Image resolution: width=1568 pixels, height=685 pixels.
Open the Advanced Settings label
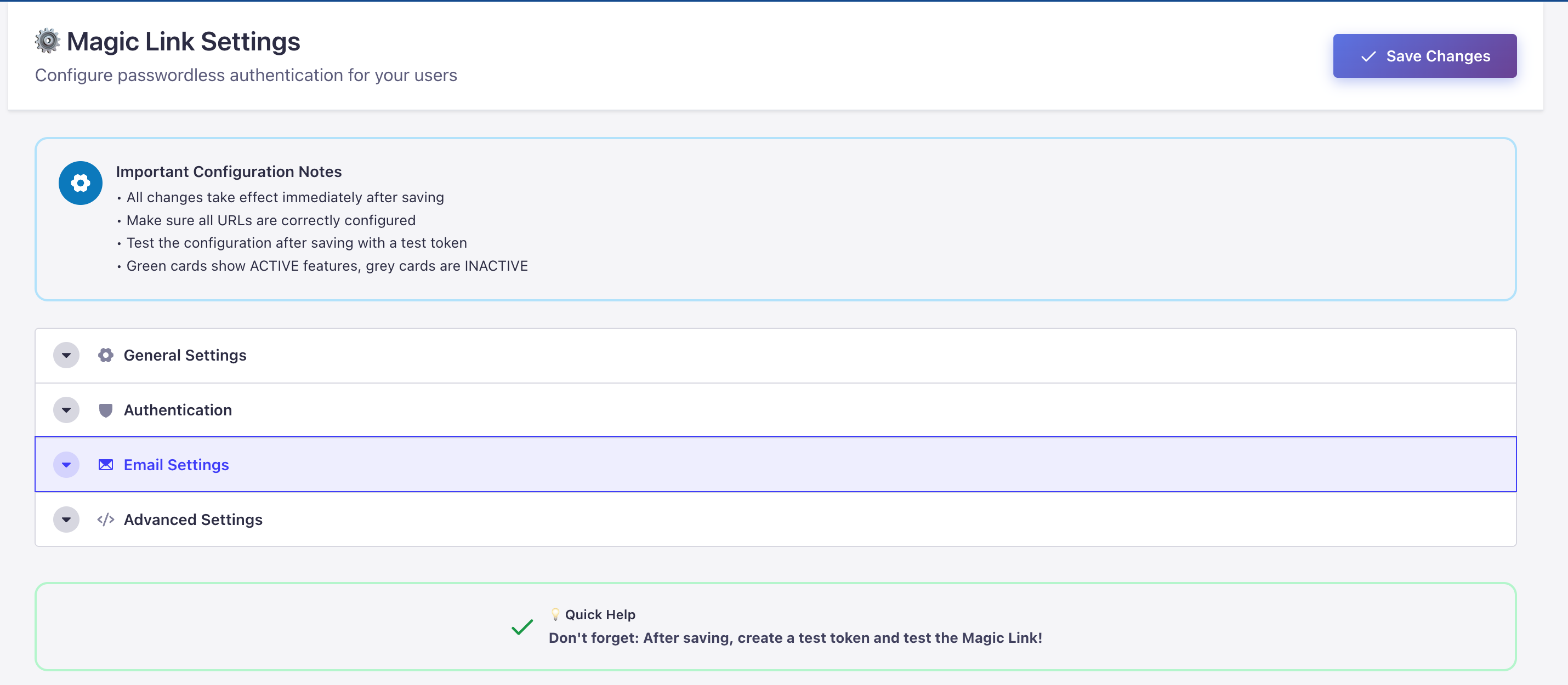(x=193, y=520)
